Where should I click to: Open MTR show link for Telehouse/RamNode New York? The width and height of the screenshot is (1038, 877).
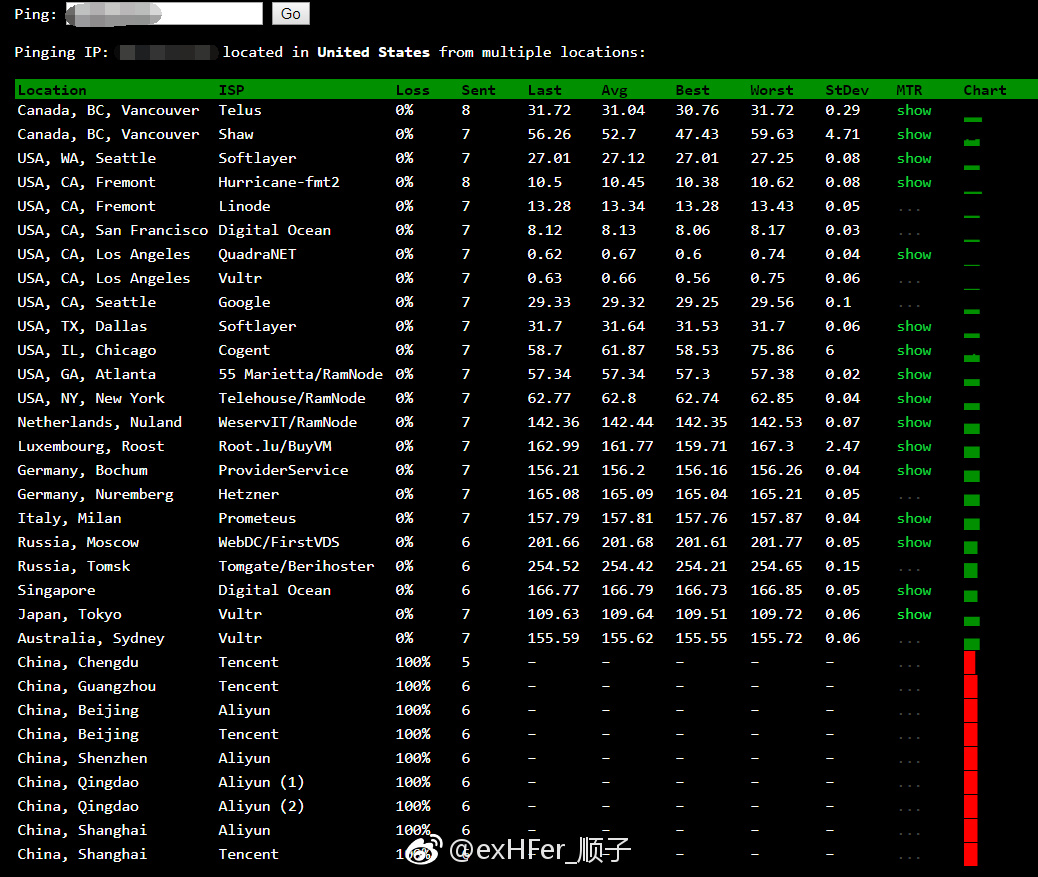pos(914,398)
